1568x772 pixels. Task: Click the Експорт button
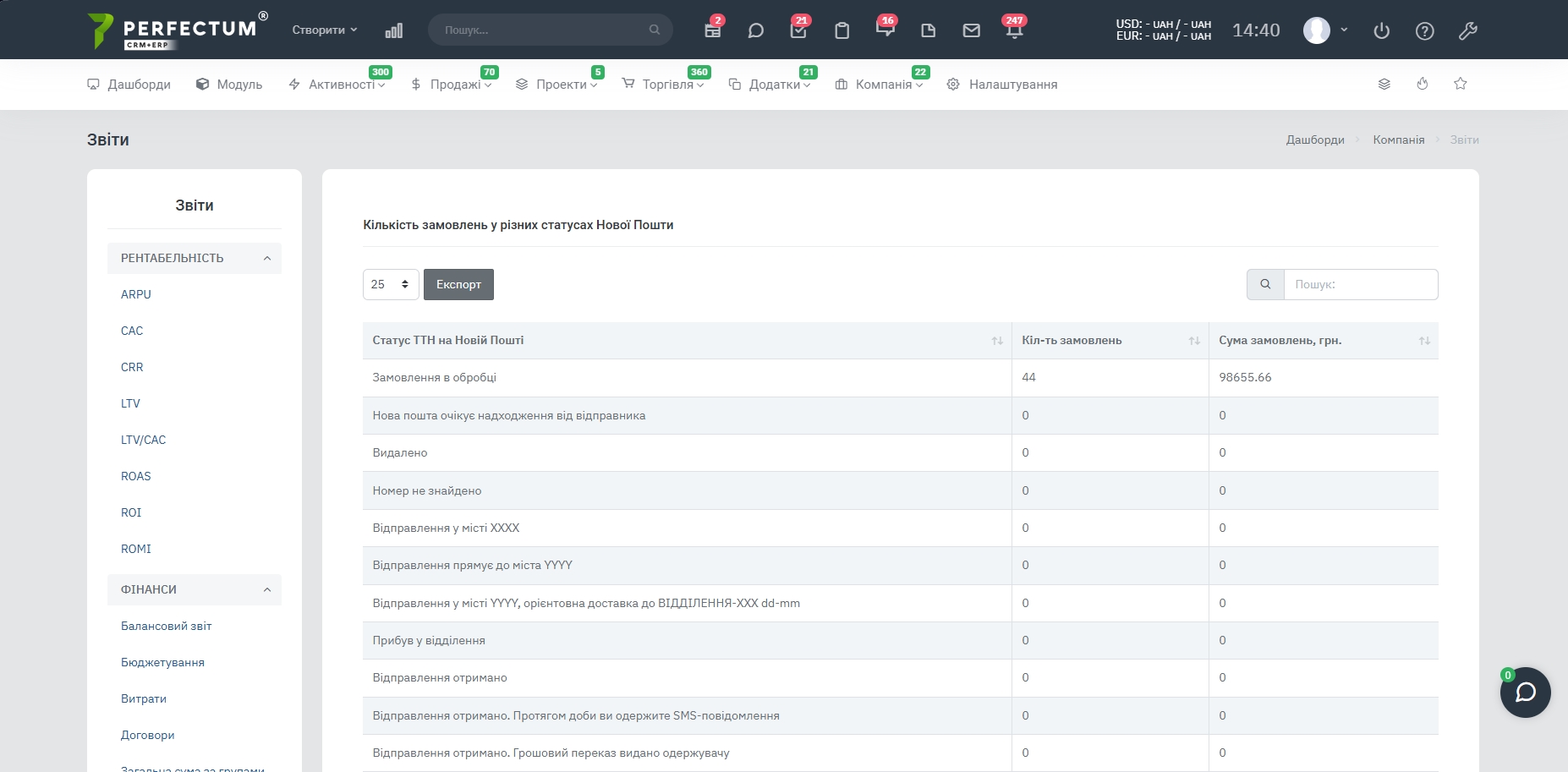(458, 284)
